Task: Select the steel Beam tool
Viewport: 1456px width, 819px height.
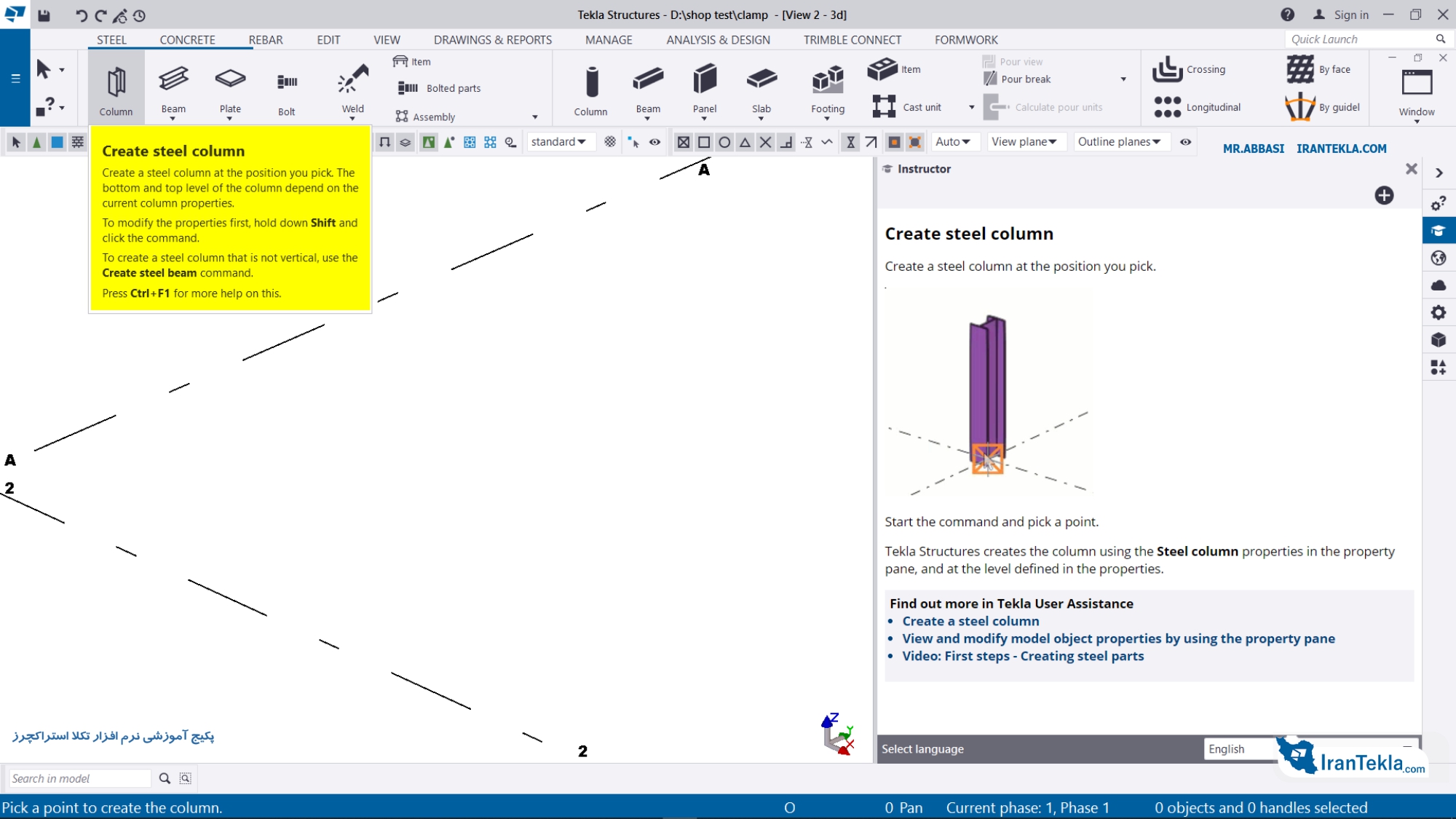Action: coord(173,89)
